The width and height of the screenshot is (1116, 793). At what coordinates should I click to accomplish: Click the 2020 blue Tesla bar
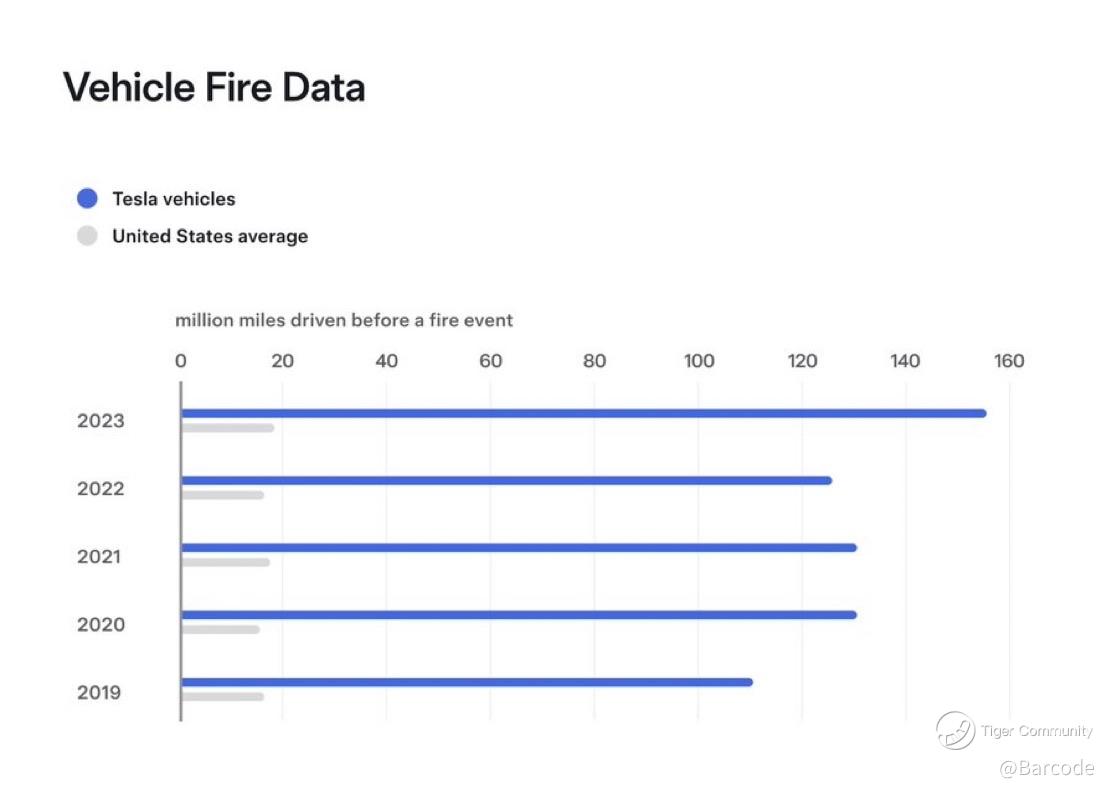[518, 614]
